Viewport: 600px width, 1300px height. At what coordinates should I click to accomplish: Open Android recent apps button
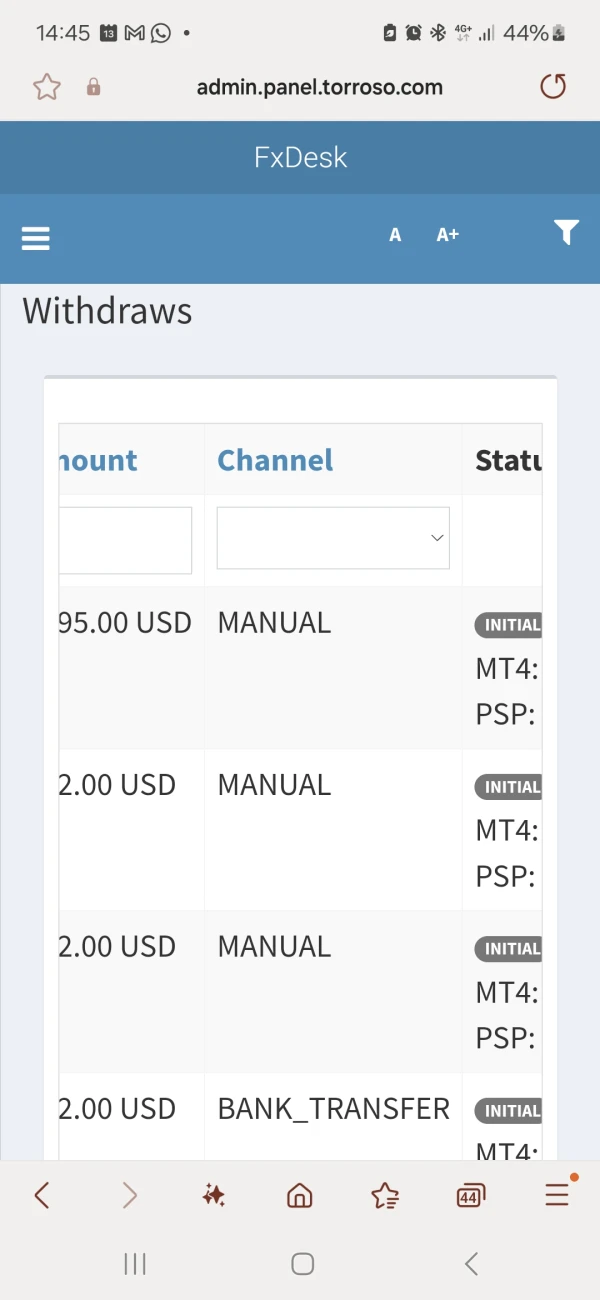click(135, 1264)
